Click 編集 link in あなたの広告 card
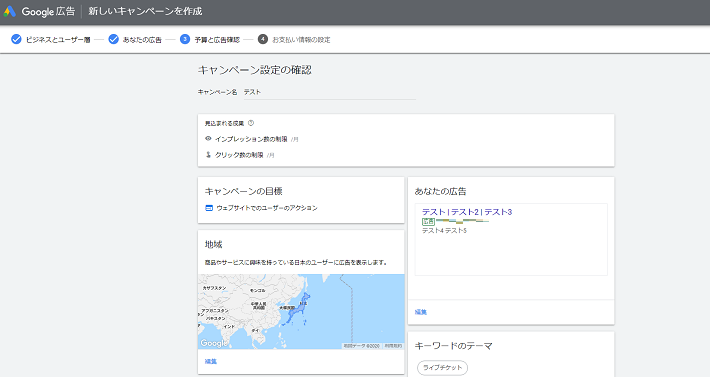 coord(421,312)
